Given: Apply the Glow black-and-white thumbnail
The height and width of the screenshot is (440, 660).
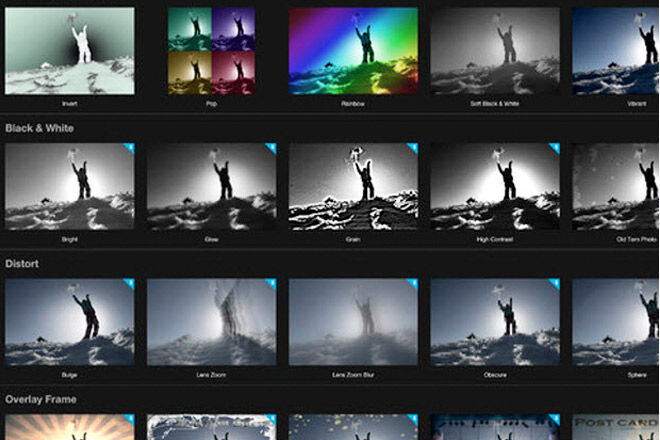Looking at the screenshot, I should pos(211,187).
